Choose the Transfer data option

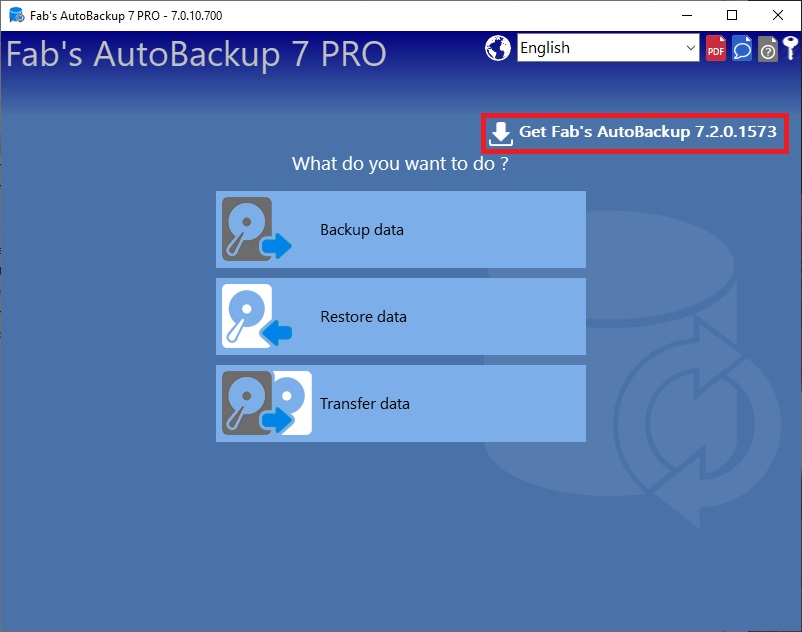[x=400, y=403]
